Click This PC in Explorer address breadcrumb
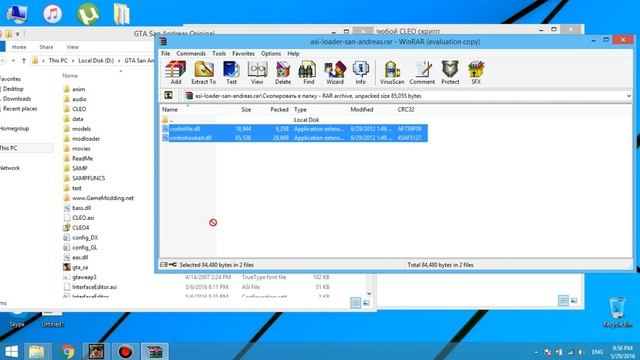The image size is (640, 360). click(x=58, y=60)
